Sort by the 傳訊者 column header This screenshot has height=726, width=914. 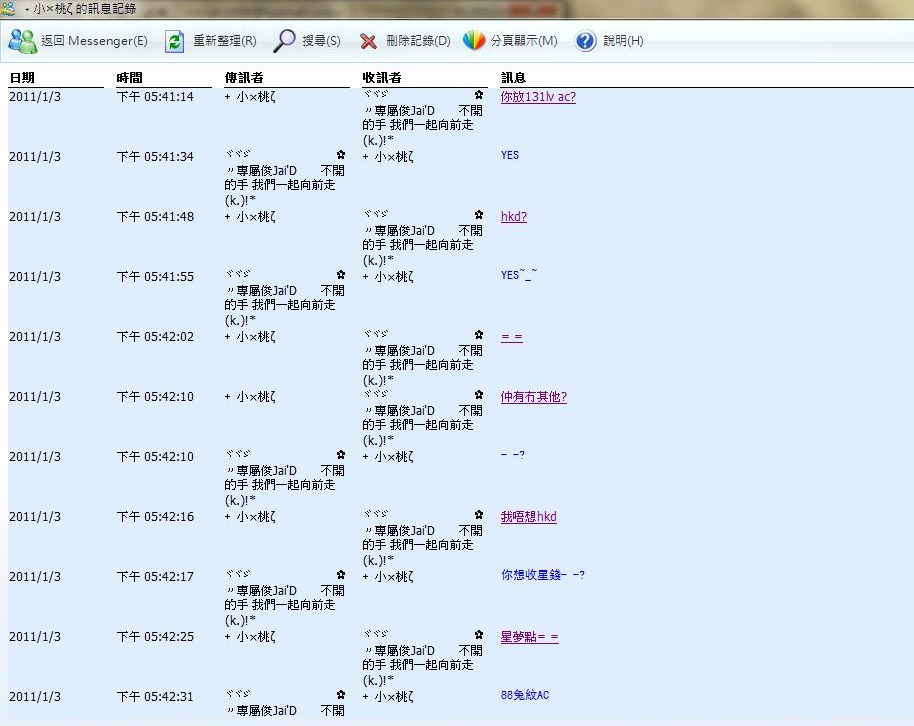pos(244,78)
